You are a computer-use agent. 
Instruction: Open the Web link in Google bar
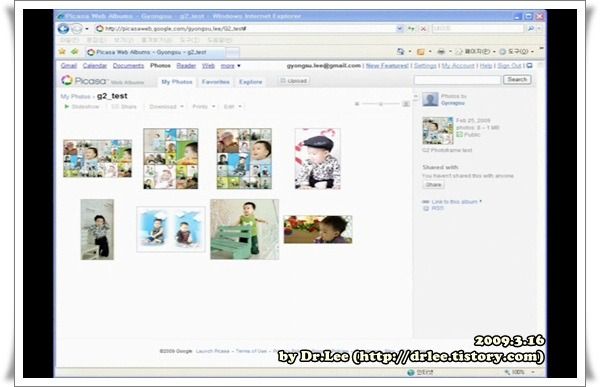pos(208,66)
